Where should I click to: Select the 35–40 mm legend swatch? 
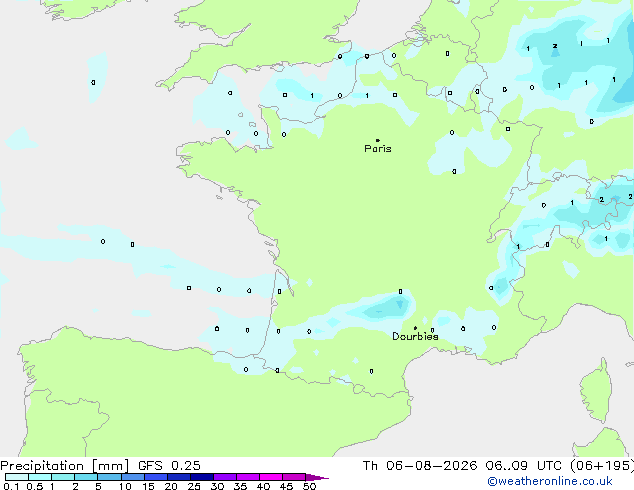[247, 477]
